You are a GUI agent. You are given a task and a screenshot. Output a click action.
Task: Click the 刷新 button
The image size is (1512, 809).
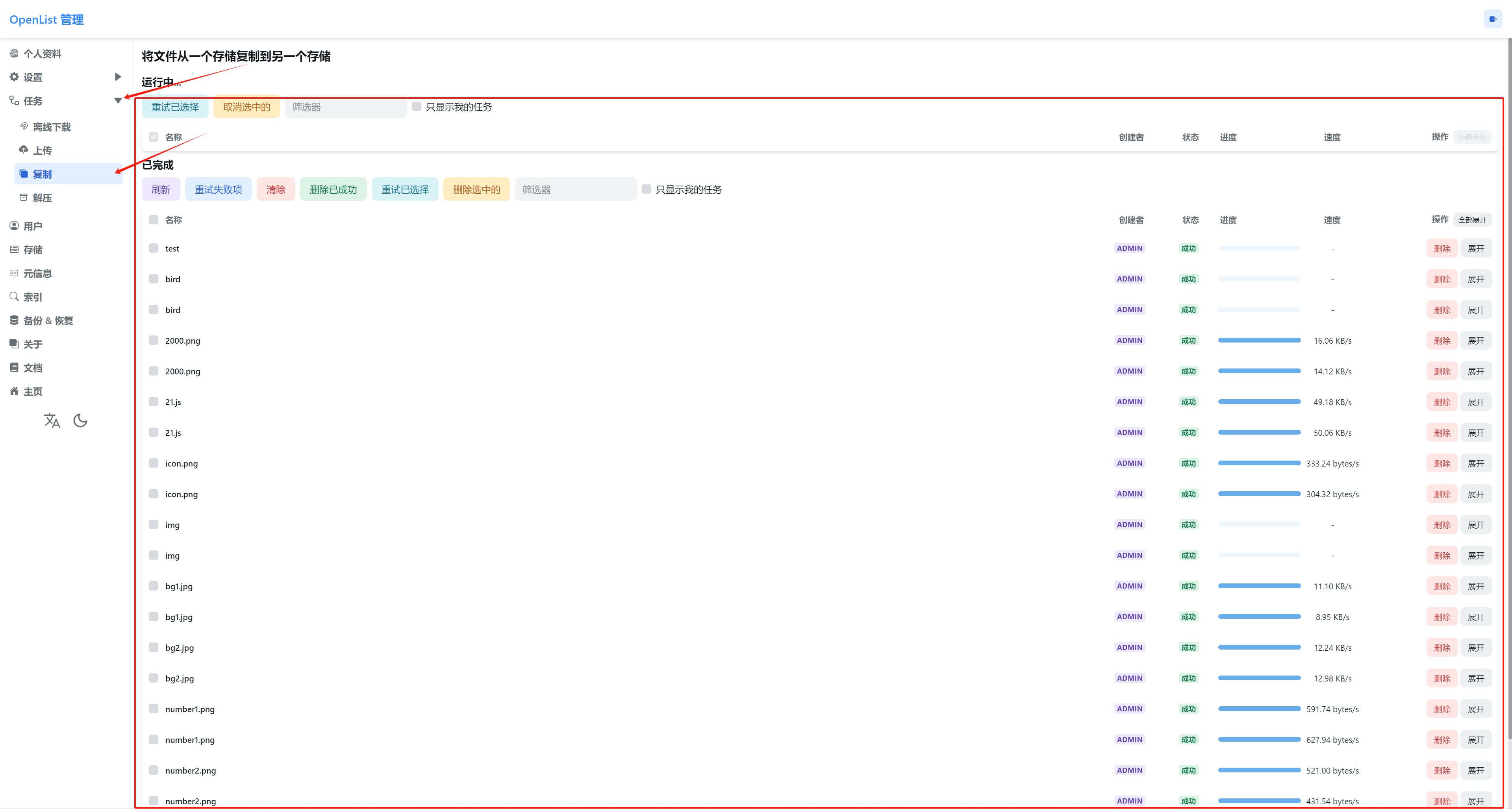coord(161,189)
